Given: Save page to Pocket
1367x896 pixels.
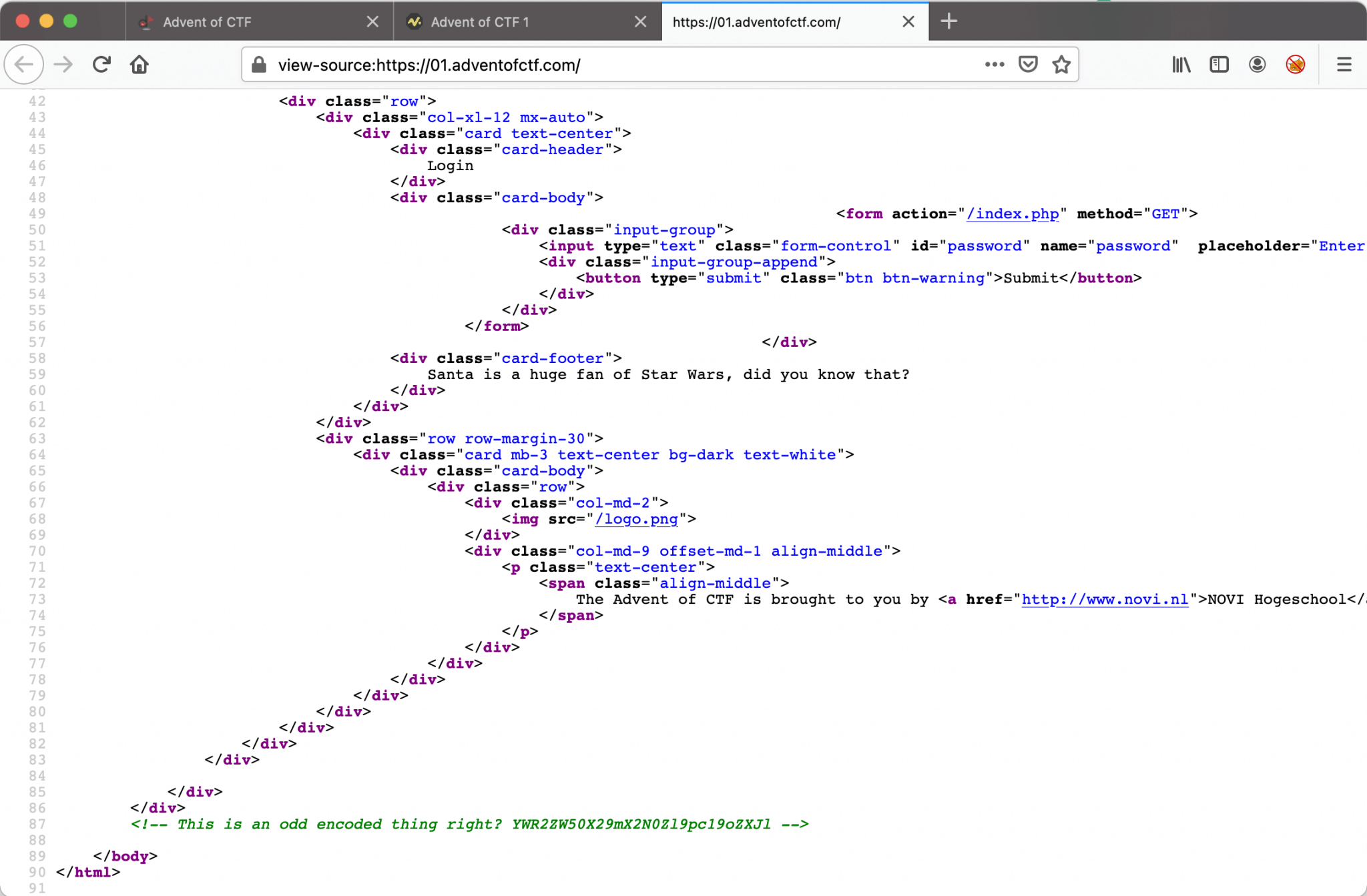Looking at the screenshot, I should click(x=1028, y=65).
